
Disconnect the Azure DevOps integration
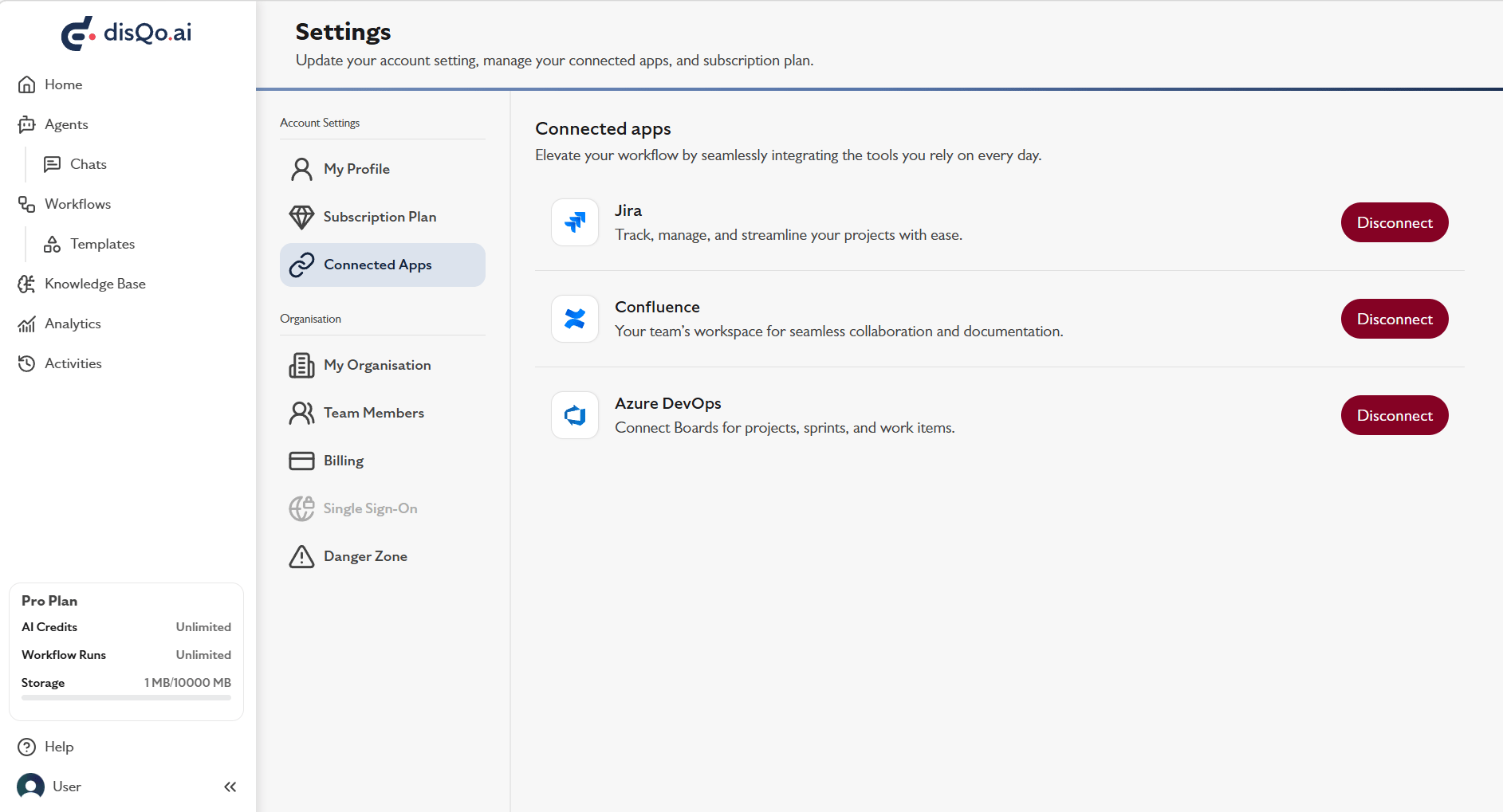tap(1395, 415)
